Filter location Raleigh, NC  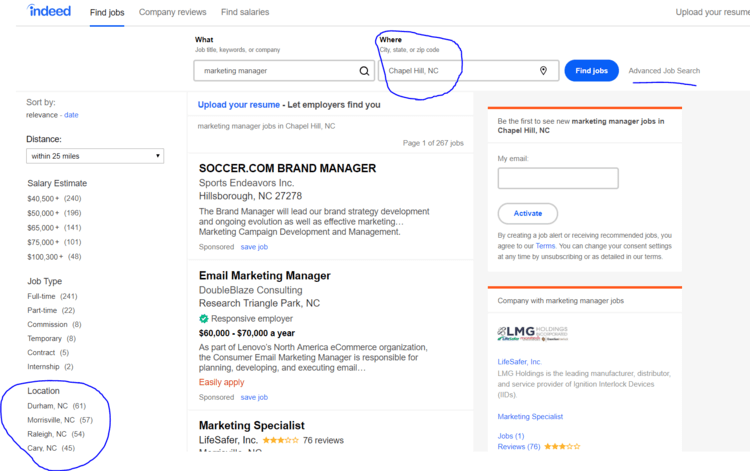pos(56,434)
